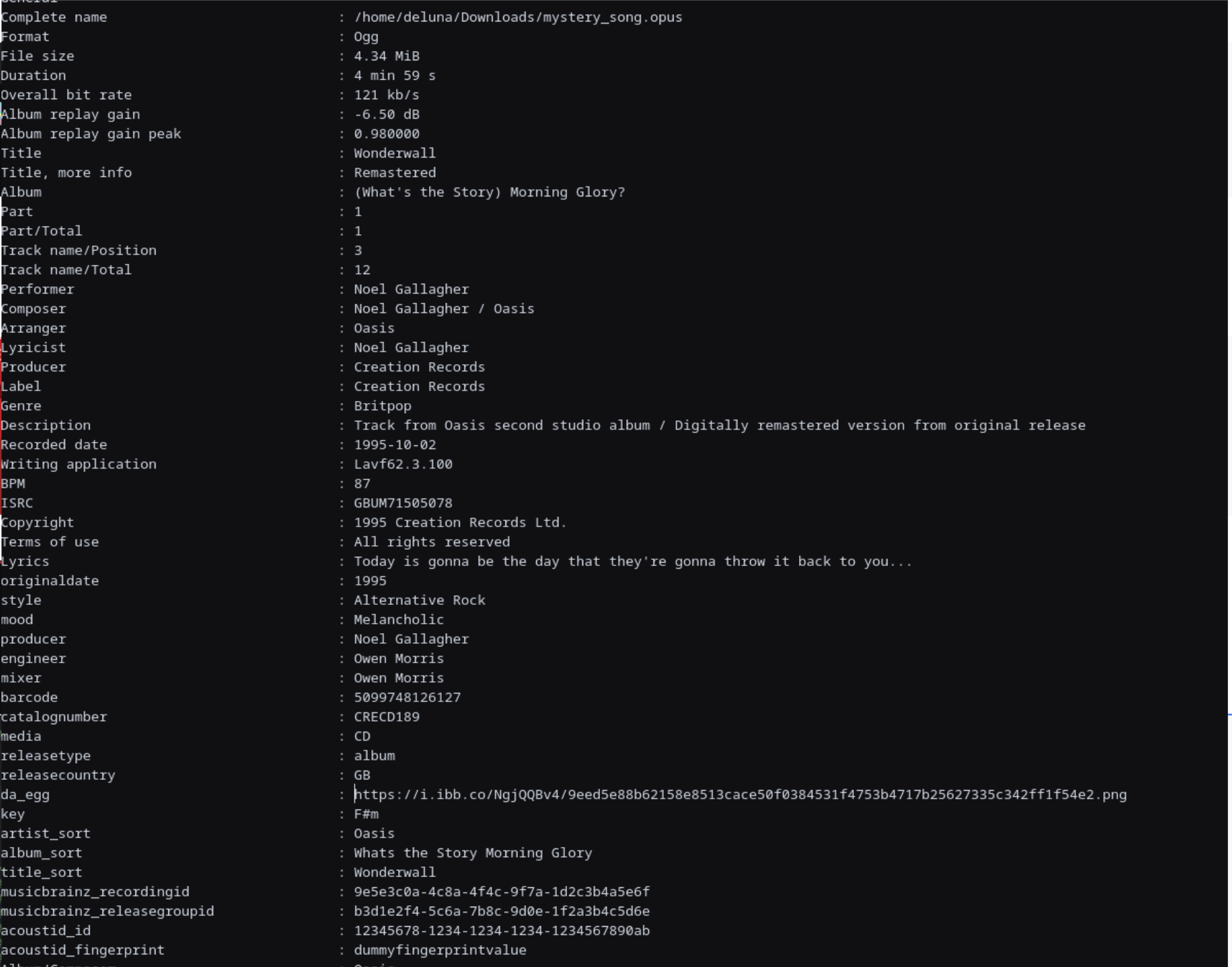The height and width of the screenshot is (967, 1232).
Task: Click the key value F#m
Action: tap(366, 814)
